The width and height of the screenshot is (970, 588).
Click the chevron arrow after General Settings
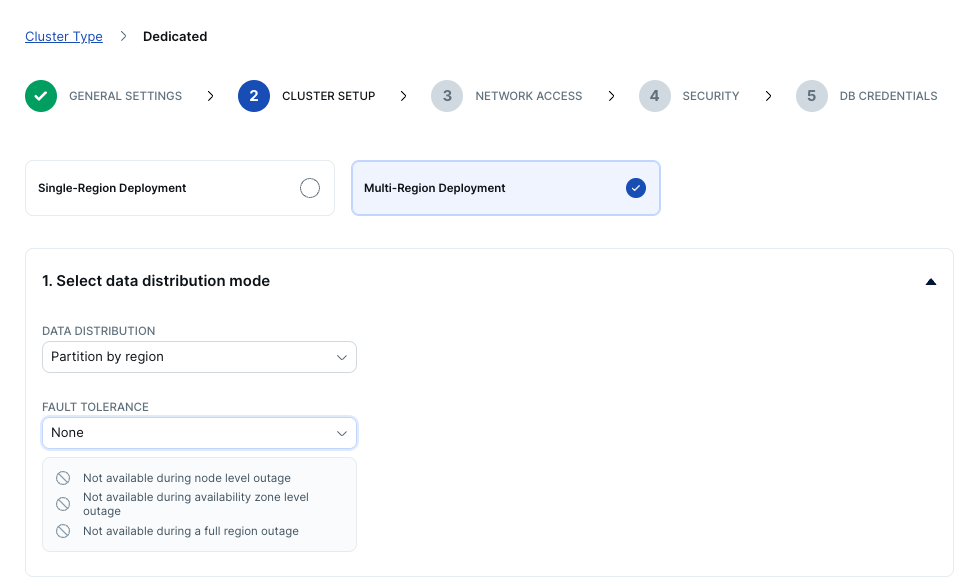(x=210, y=96)
